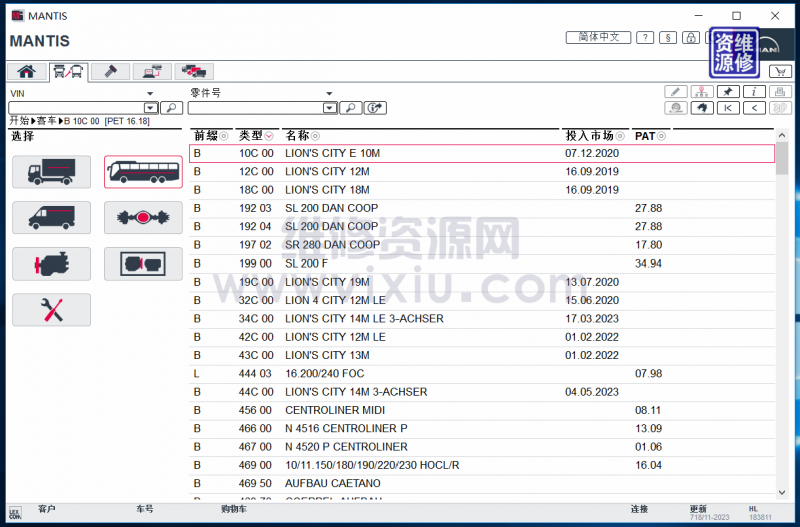Select the van category icon
The height and width of the screenshot is (527, 800).
(x=52, y=218)
